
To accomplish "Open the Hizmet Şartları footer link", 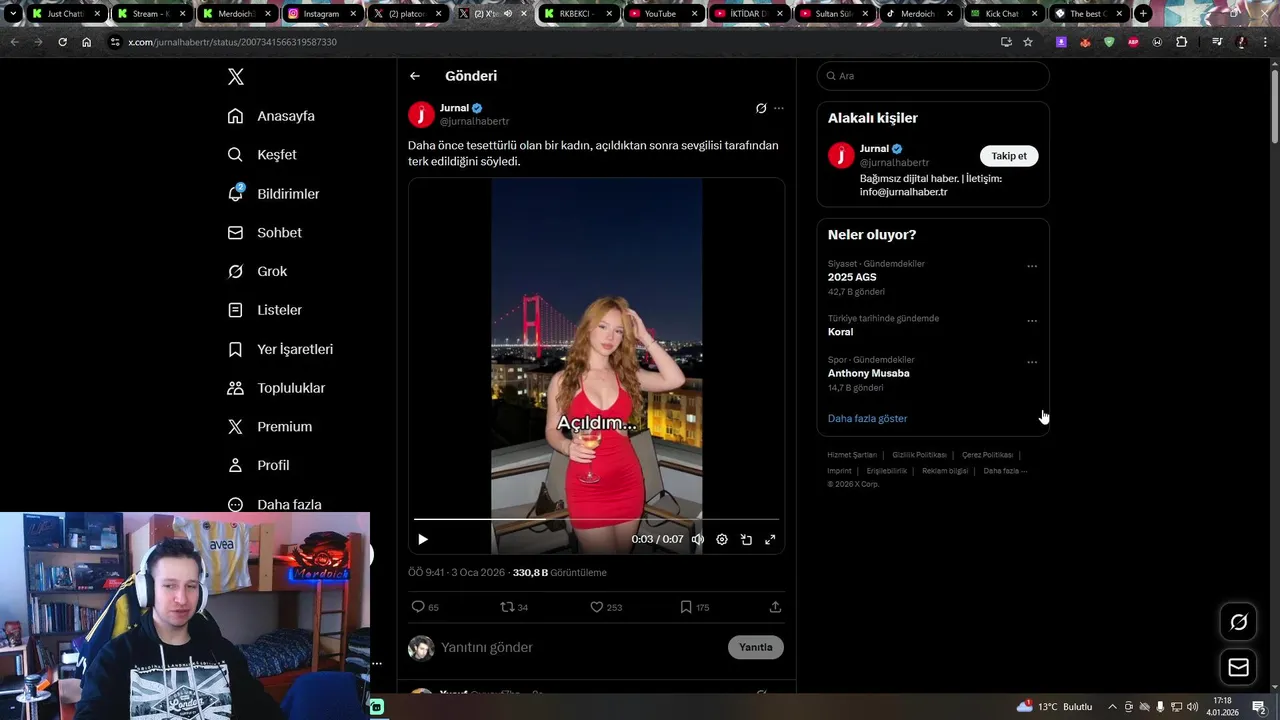I will click(852, 455).
